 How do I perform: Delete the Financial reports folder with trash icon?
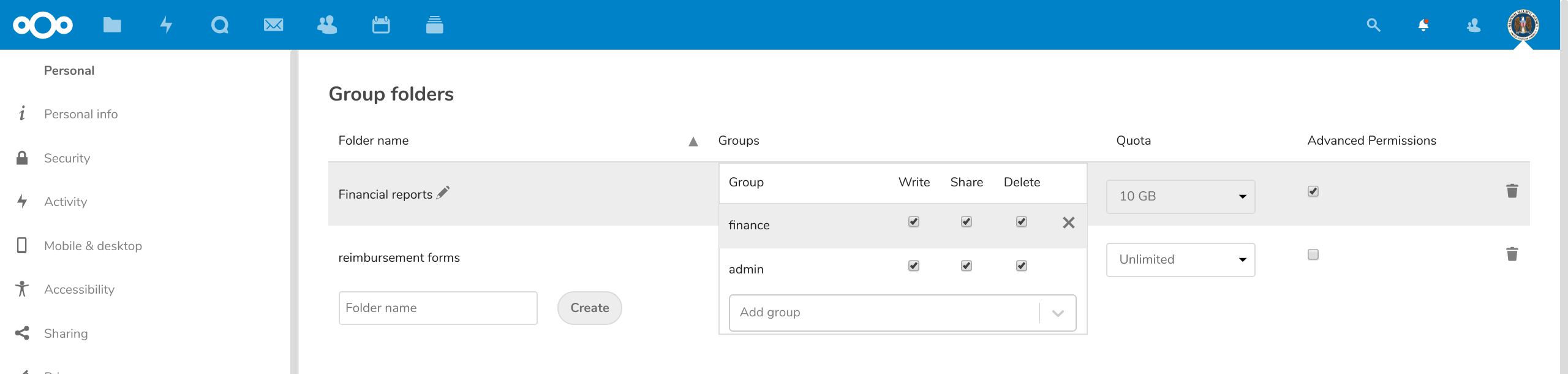[1512, 191]
